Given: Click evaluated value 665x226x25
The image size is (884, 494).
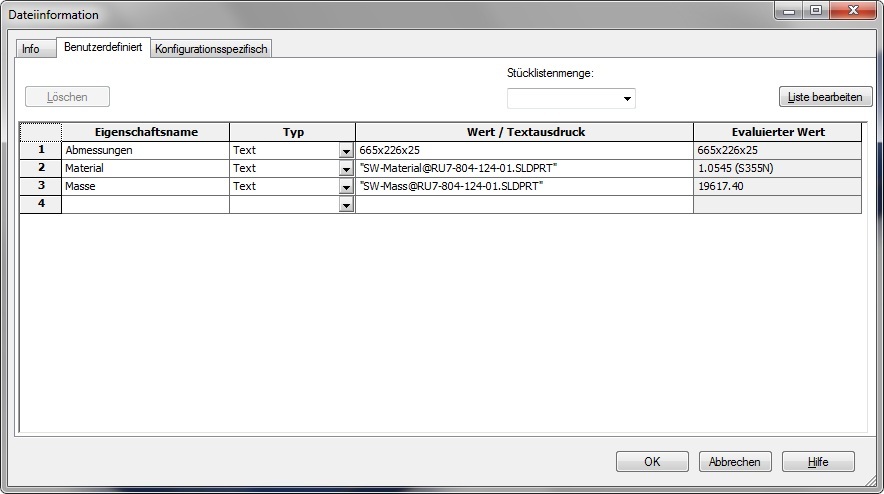Looking at the screenshot, I should coord(777,151).
